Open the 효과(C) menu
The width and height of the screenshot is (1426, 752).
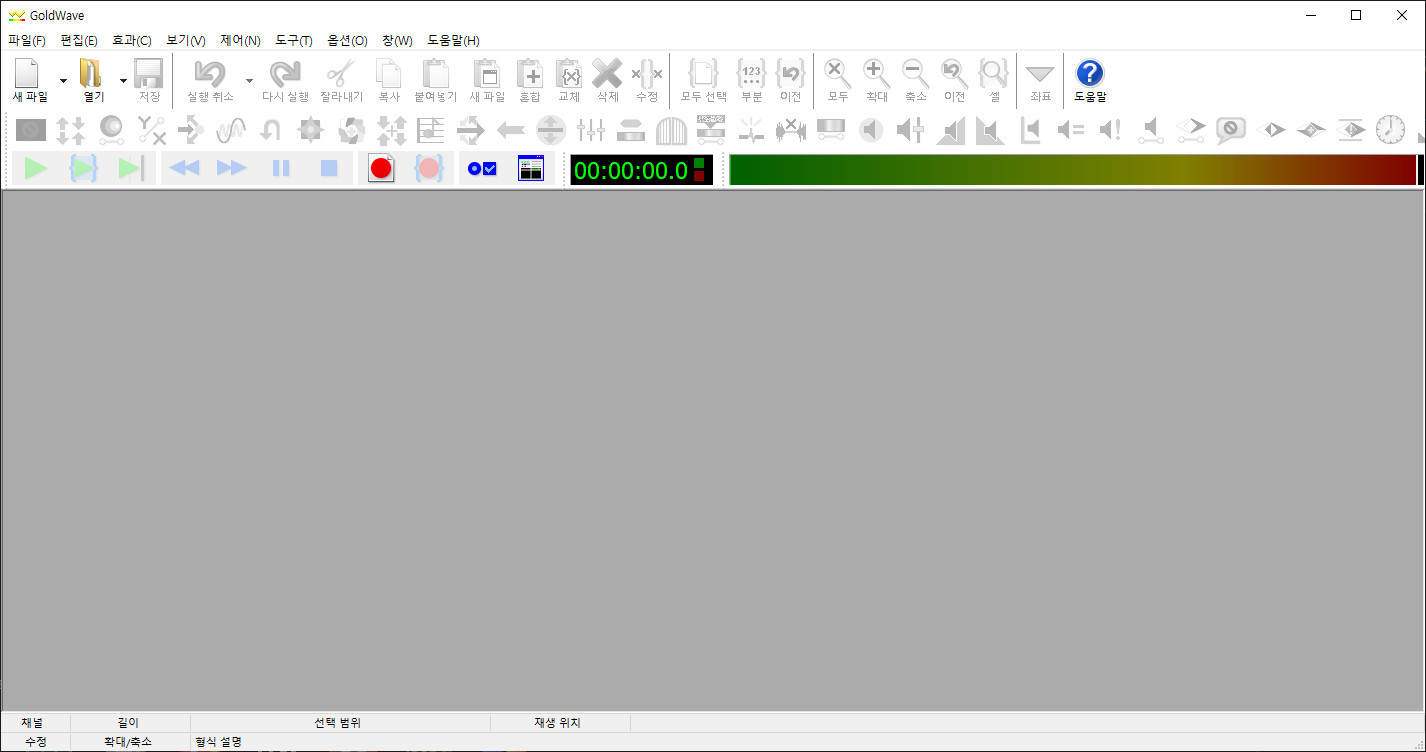132,40
